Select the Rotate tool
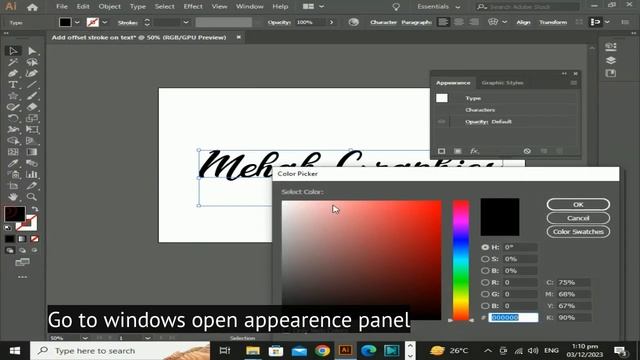The width and height of the screenshot is (640, 360). tap(13, 118)
